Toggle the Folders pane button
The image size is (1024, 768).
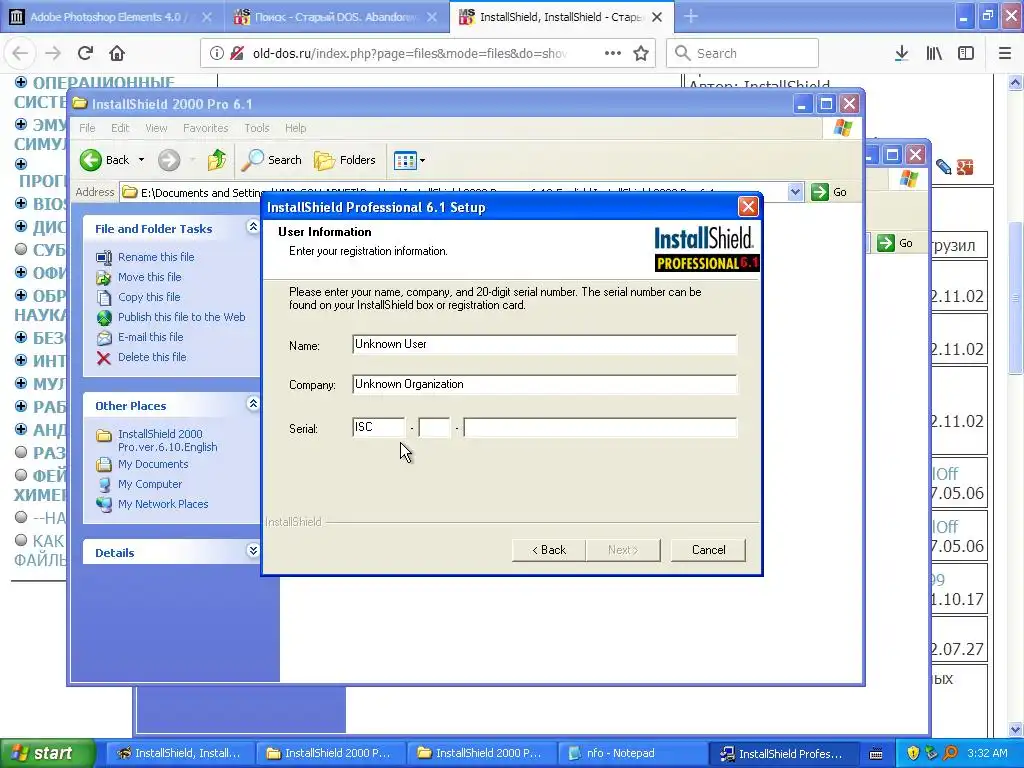click(345, 160)
